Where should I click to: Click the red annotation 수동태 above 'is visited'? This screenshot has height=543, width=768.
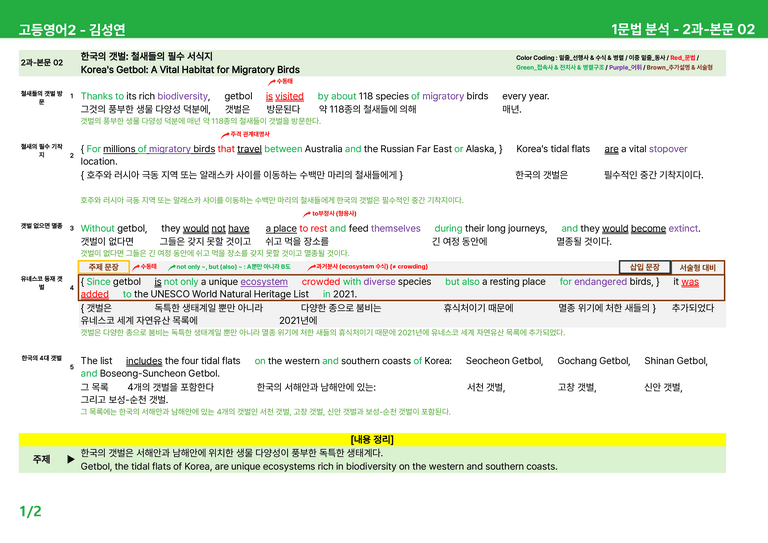[285, 81]
